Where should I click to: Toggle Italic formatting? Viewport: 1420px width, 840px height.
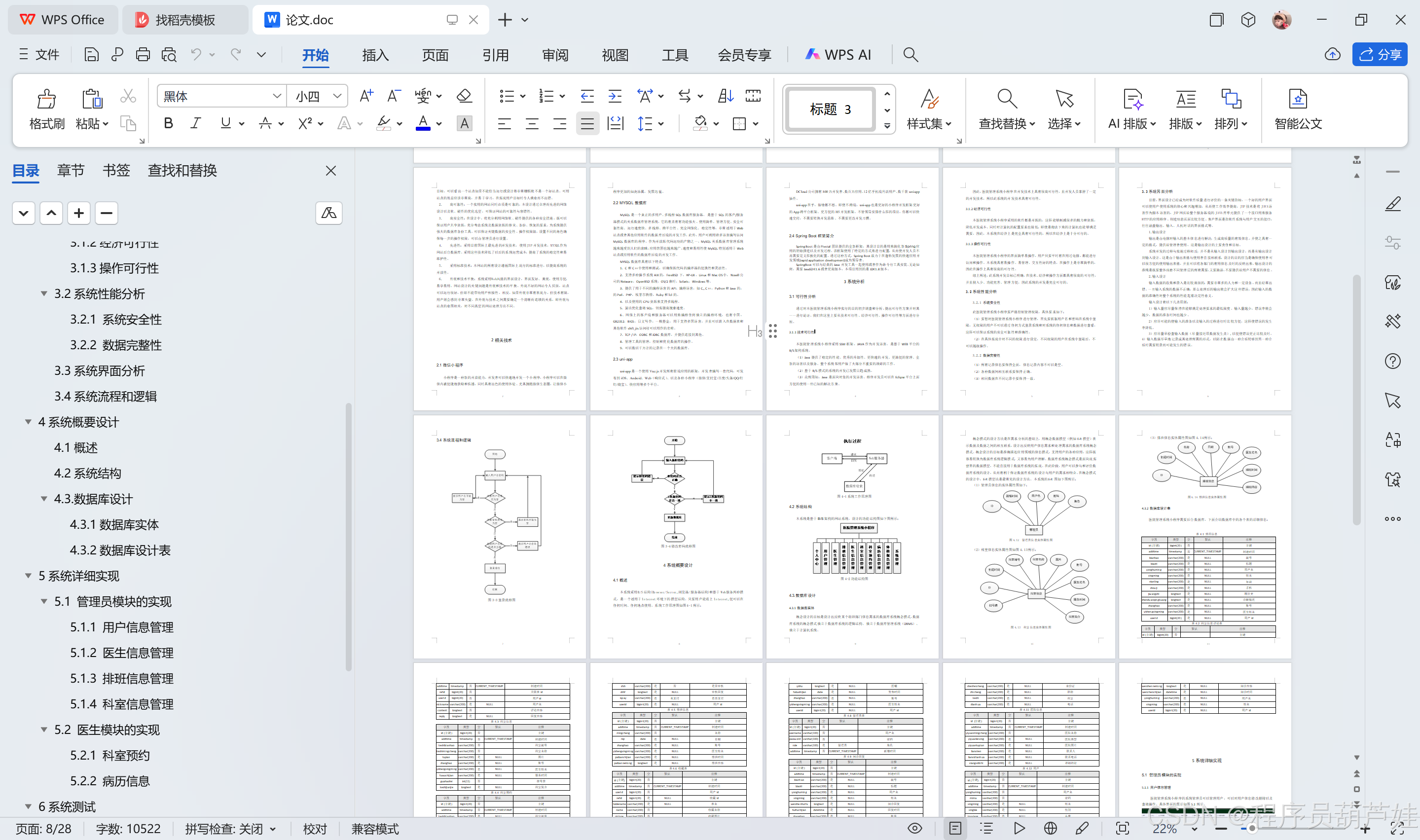(196, 123)
